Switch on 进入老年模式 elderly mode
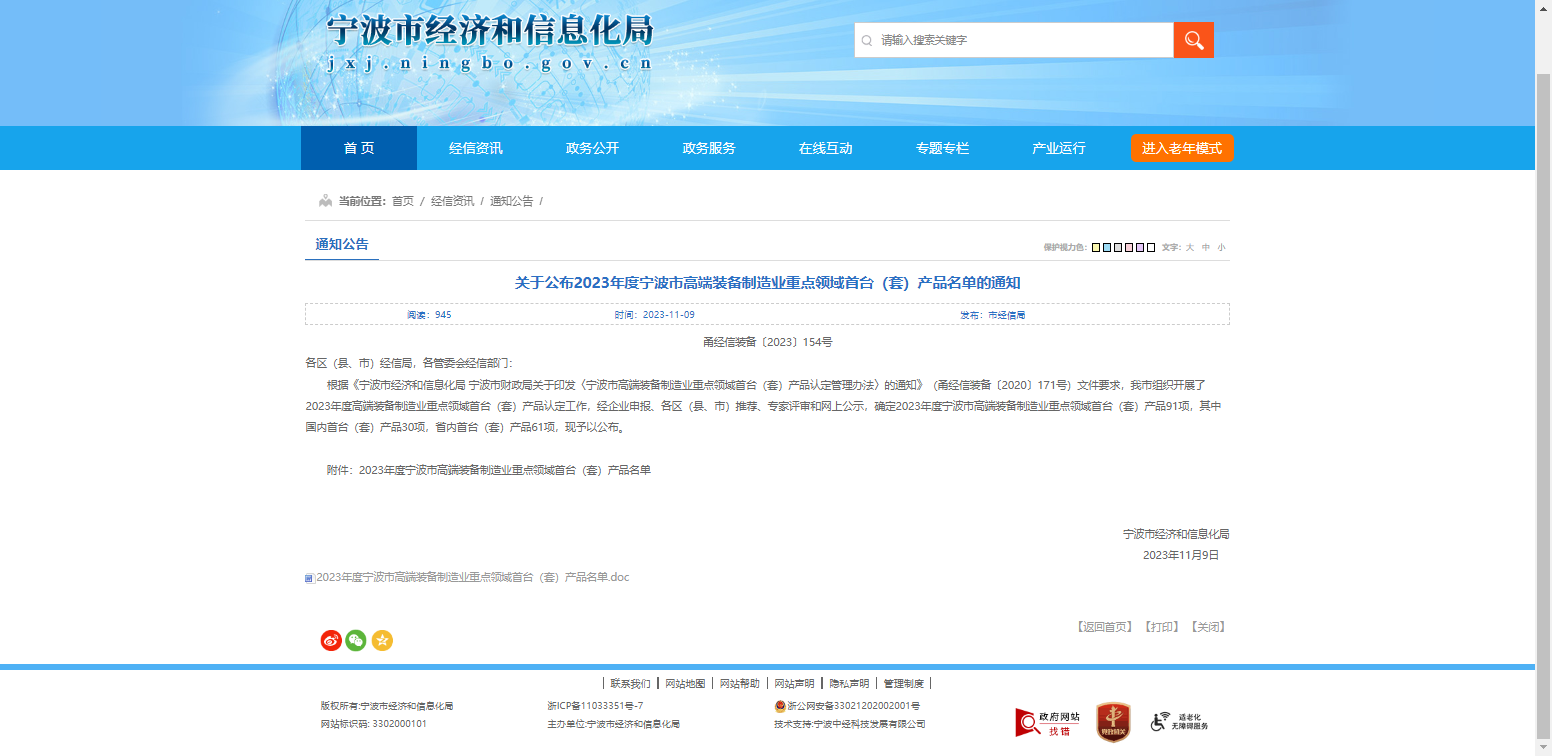The width and height of the screenshot is (1552, 756). pos(1181,148)
